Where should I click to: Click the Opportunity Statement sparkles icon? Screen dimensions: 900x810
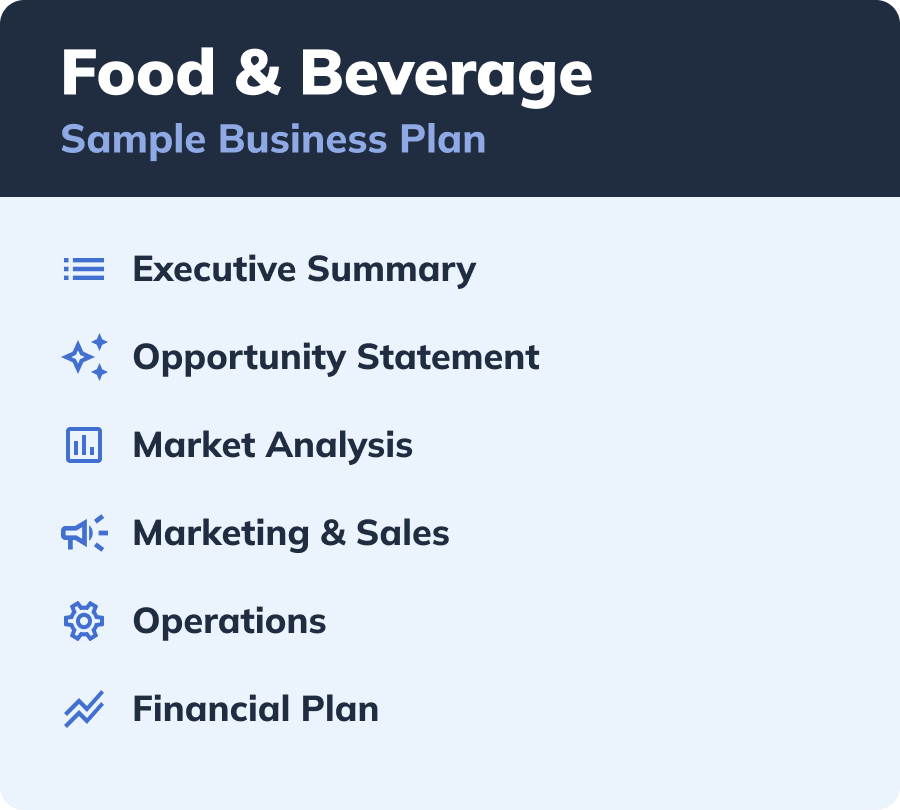84,357
